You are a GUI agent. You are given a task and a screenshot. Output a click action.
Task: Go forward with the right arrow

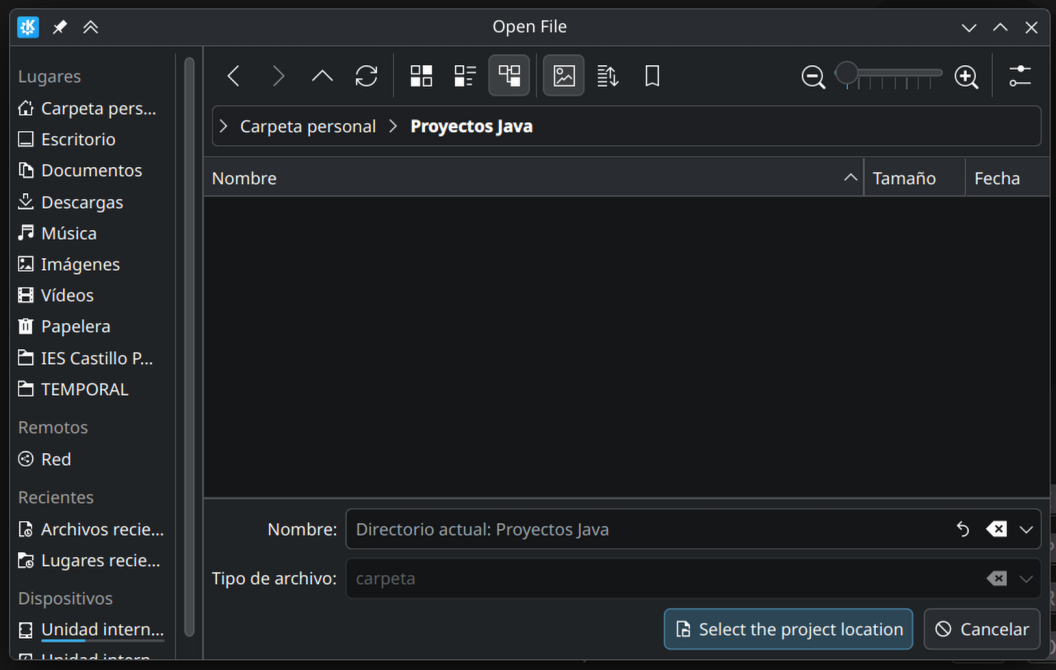pyautogui.click(x=278, y=76)
